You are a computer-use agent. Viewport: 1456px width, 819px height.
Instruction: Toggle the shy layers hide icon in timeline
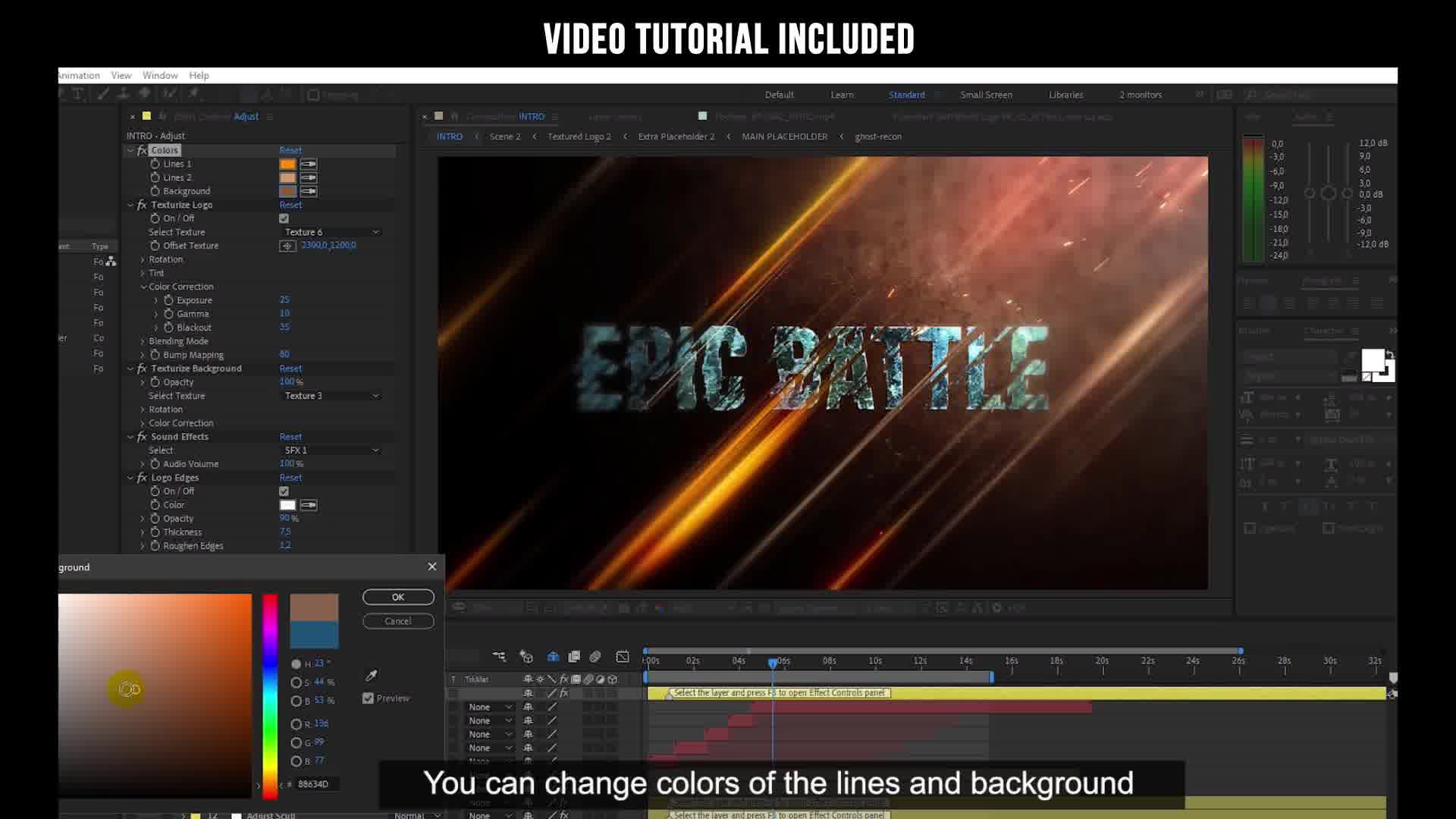click(553, 657)
